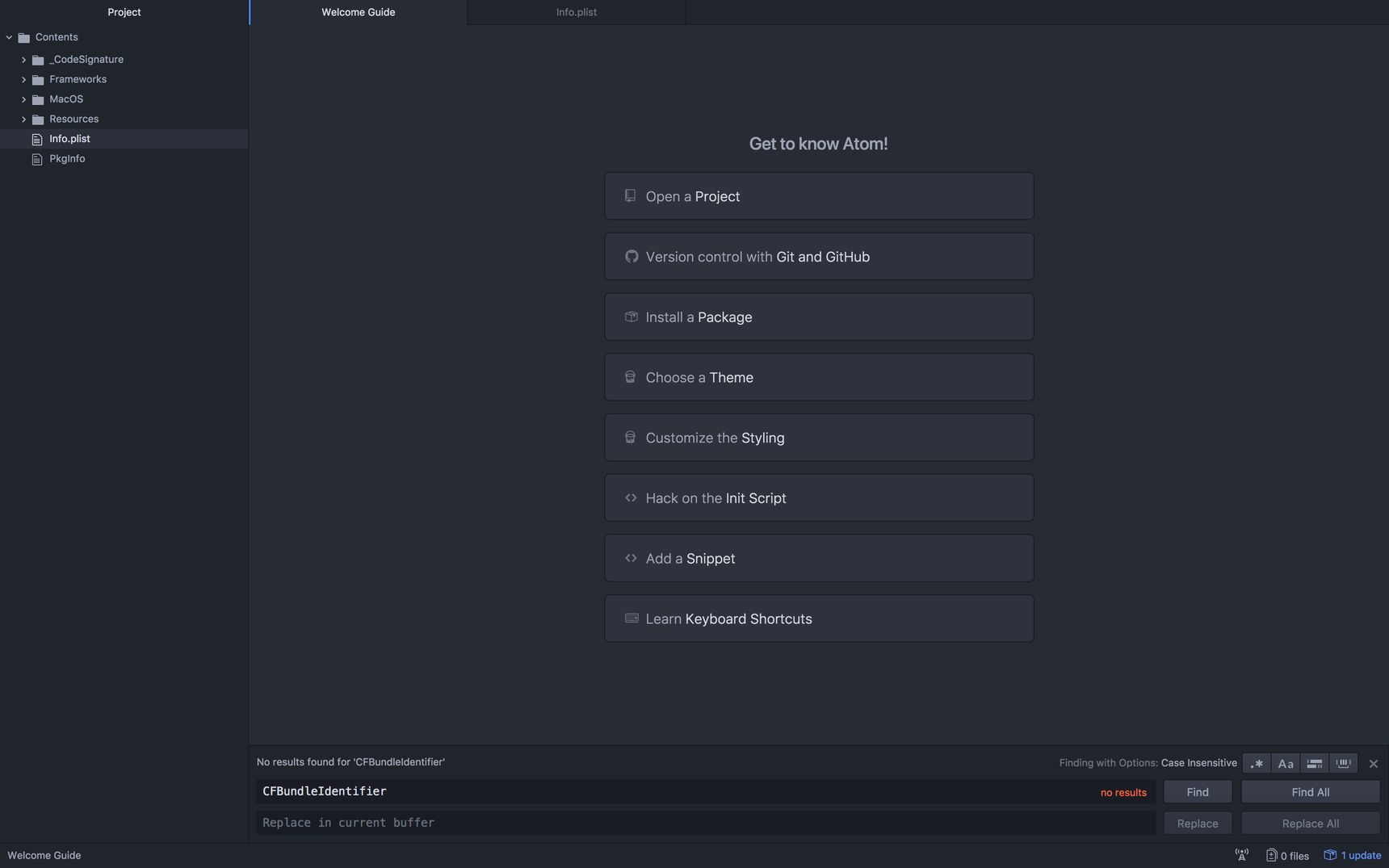Open the Add a Snippet section
This screenshot has height=868, width=1389.
pyautogui.click(x=819, y=558)
